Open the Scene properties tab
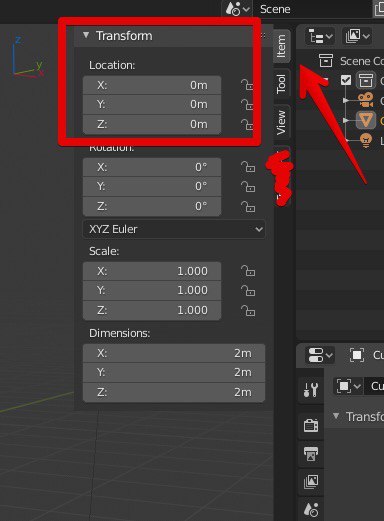This screenshot has width=384, height=521. pos(311,510)
